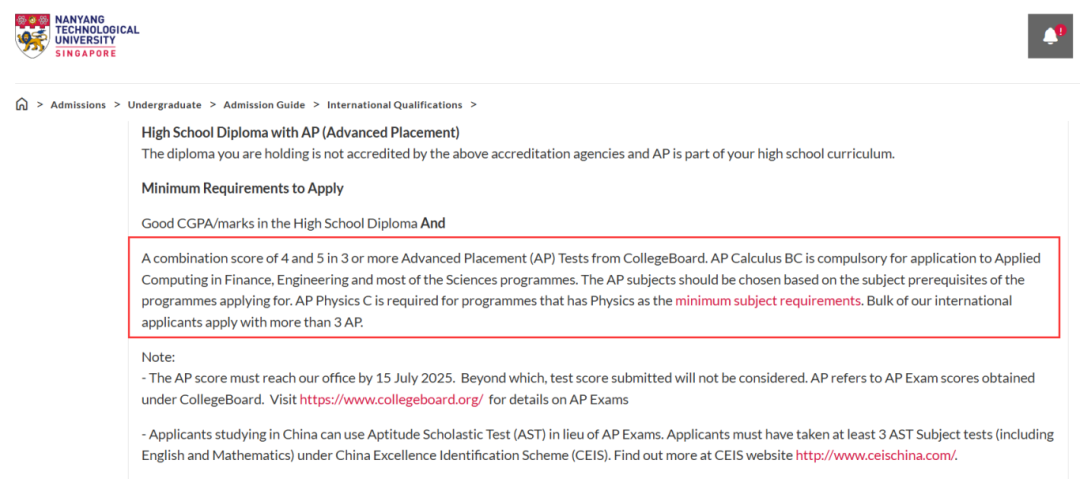Navigate to the Undergraduate breadcrumb
This screenshot has height=479, width=1080.
[x=165, y=105]
